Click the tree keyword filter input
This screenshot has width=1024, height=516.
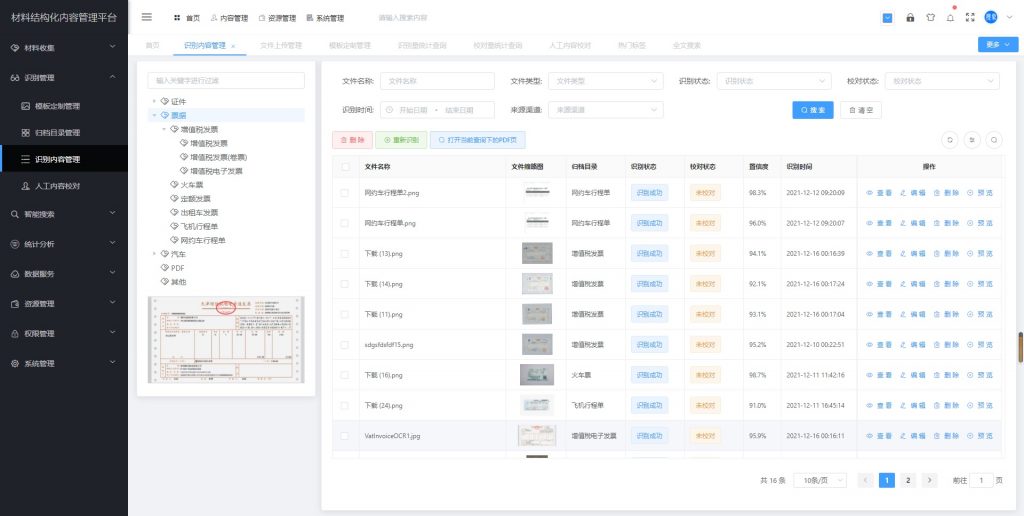pos(226,80)
